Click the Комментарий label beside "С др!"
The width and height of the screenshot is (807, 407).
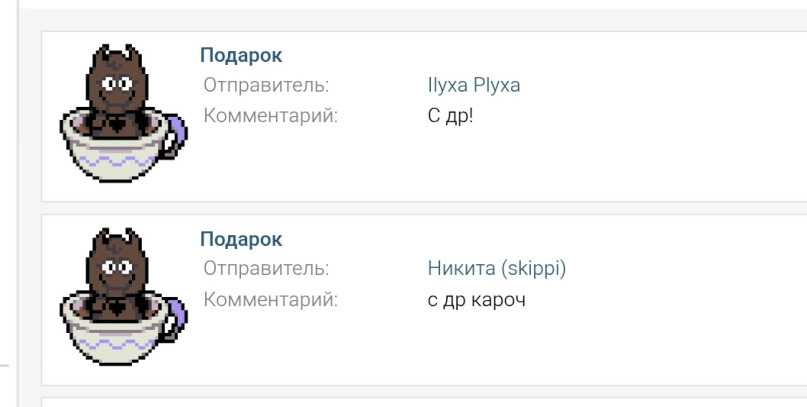pyautogui.click(x=271, y=115)
